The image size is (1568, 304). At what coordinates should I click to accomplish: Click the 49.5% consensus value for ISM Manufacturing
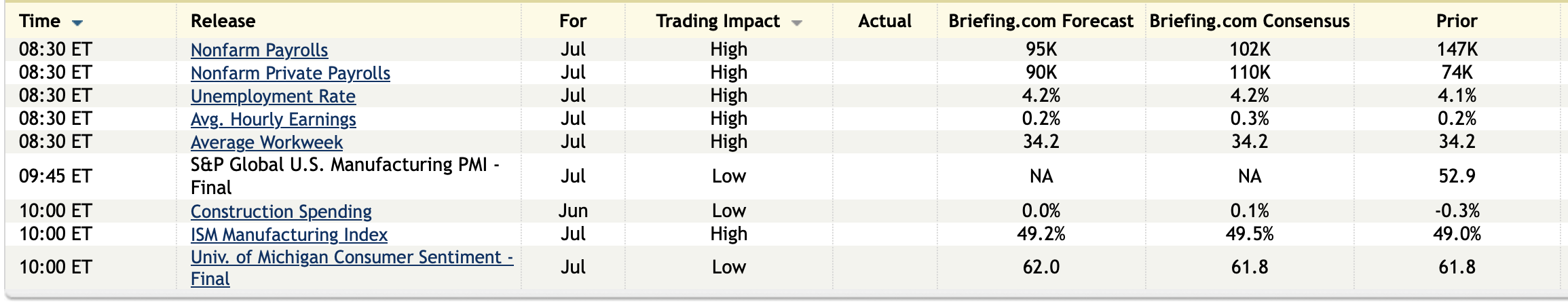(1249, 234)
